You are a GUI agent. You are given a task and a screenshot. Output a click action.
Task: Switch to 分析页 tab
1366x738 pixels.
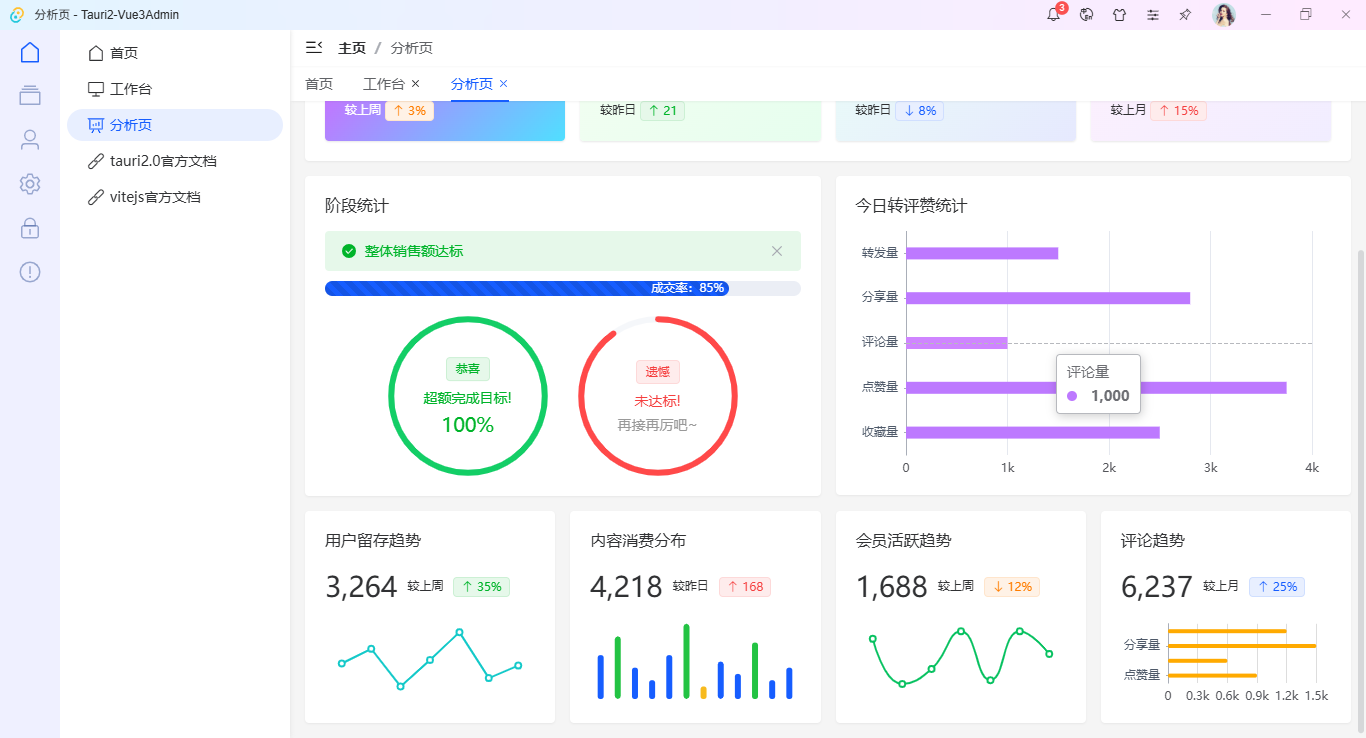point(472,84)
